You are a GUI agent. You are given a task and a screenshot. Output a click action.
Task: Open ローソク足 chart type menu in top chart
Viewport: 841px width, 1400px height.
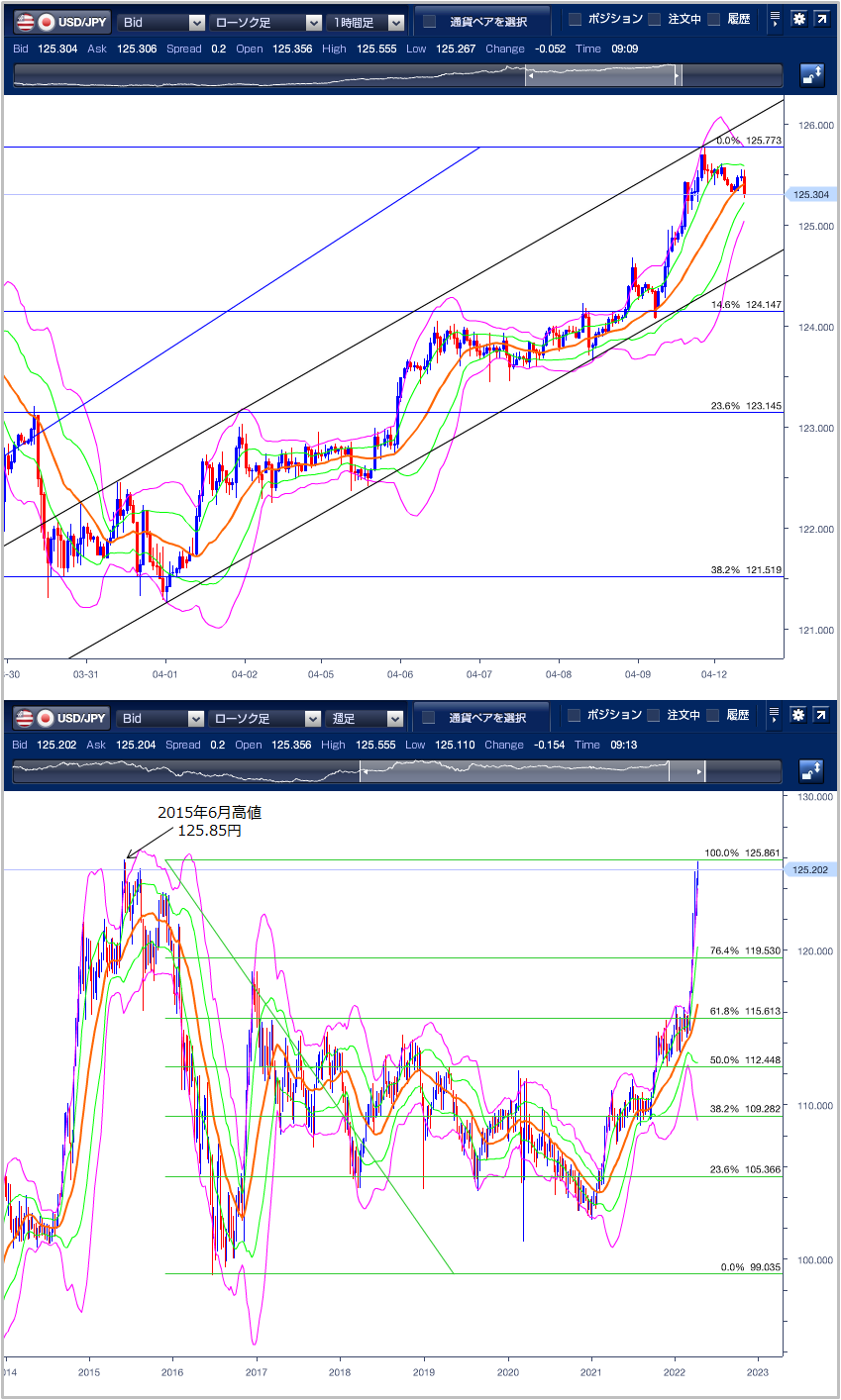click(x=265, y=22)
